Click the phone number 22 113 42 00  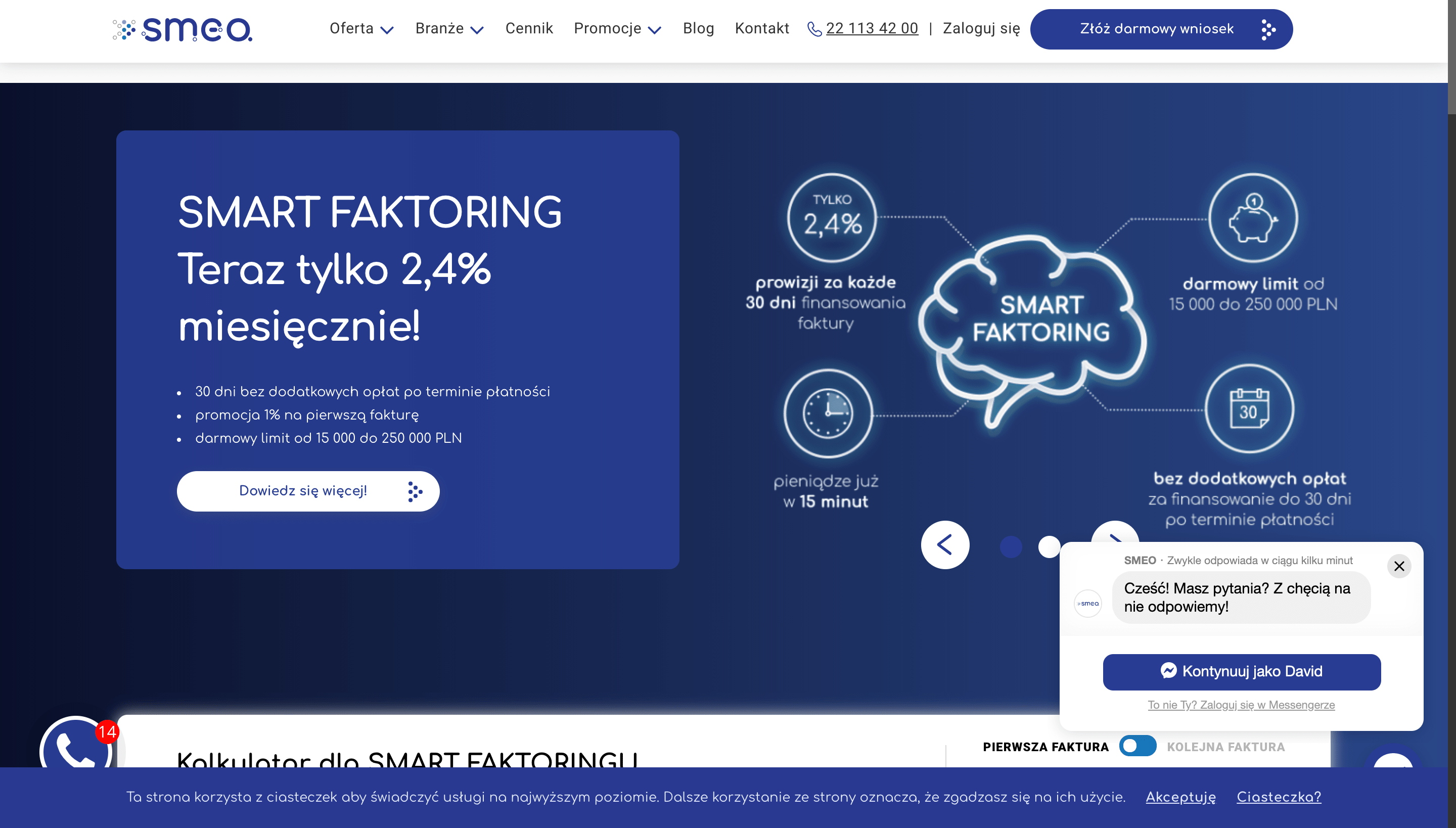[872, 28]
